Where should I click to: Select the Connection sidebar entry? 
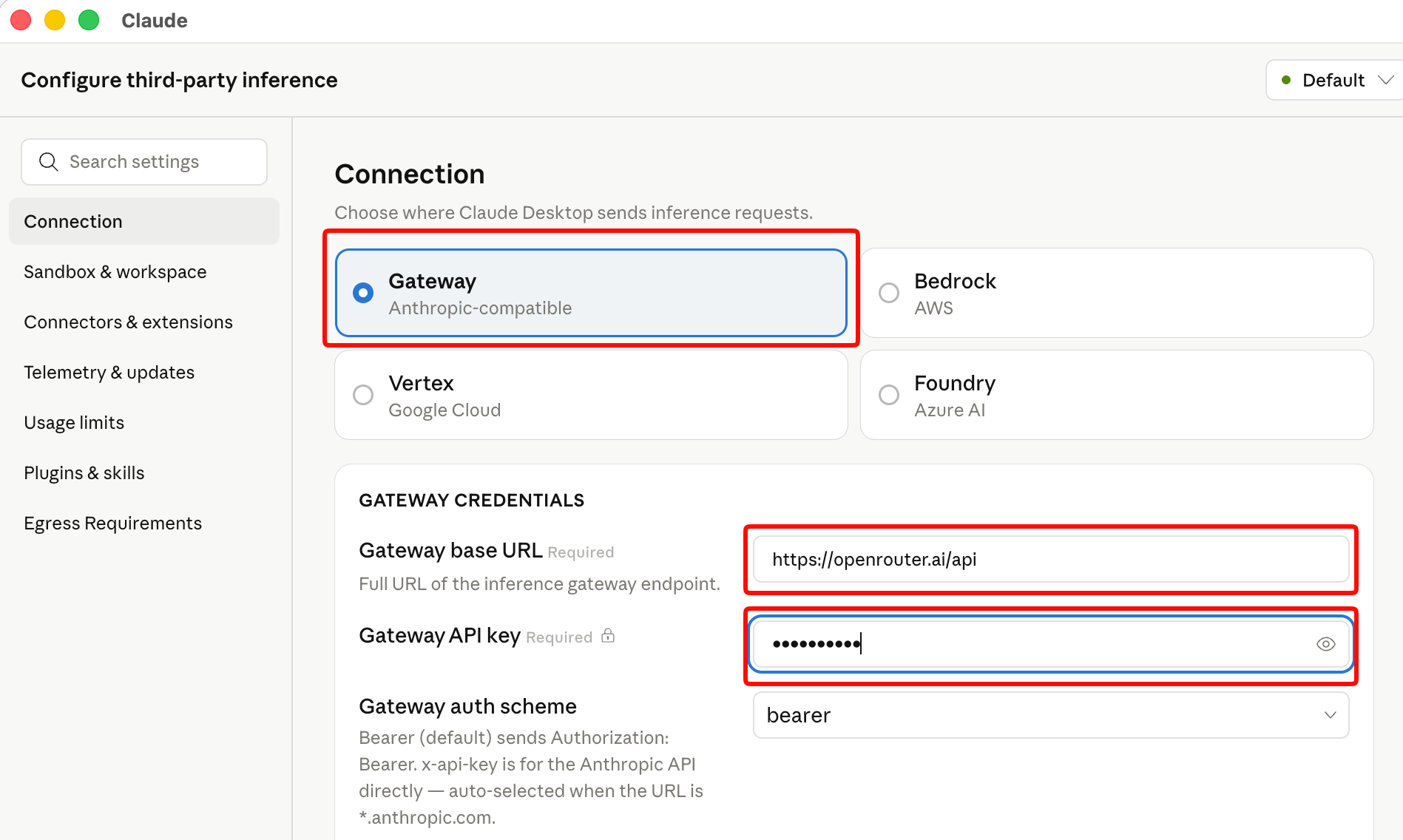click(x=72, y=221)
